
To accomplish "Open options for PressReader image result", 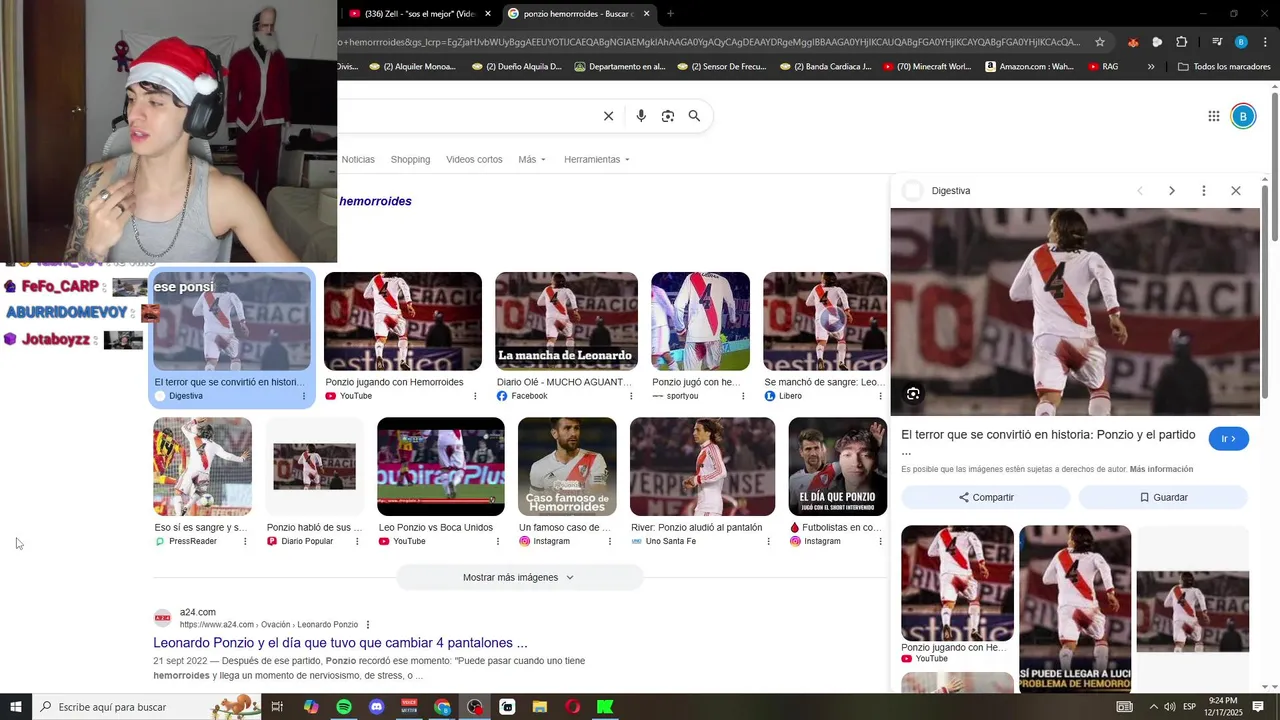I will (x=245, y=541).
